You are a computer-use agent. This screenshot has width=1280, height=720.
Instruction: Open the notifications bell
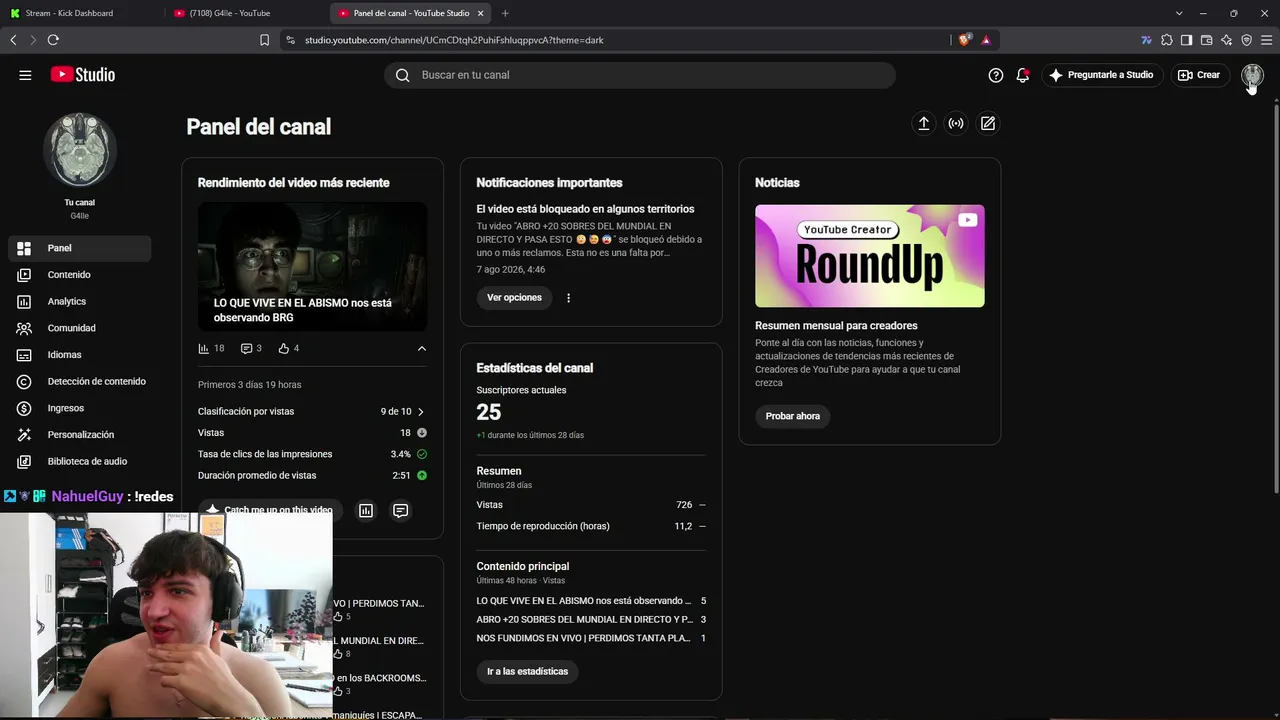(x=1022, y=75)
